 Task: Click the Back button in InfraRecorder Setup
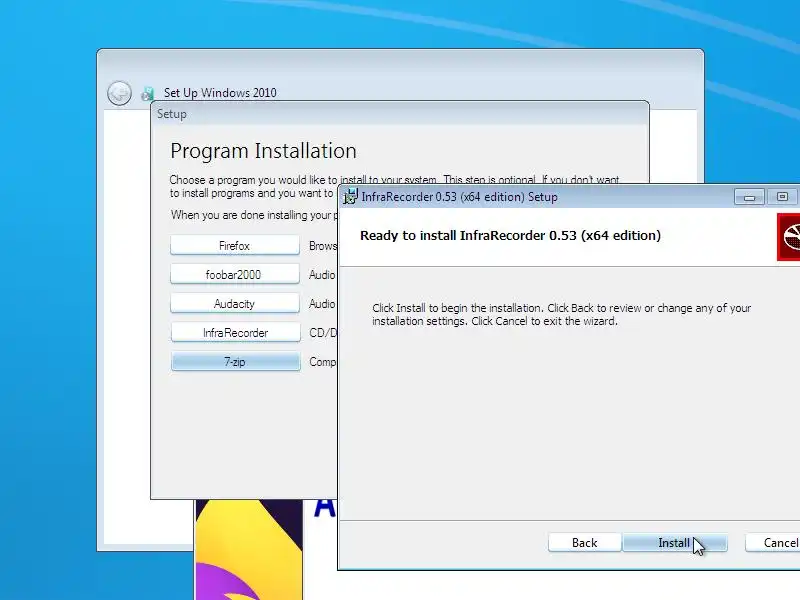click(585, 543)
